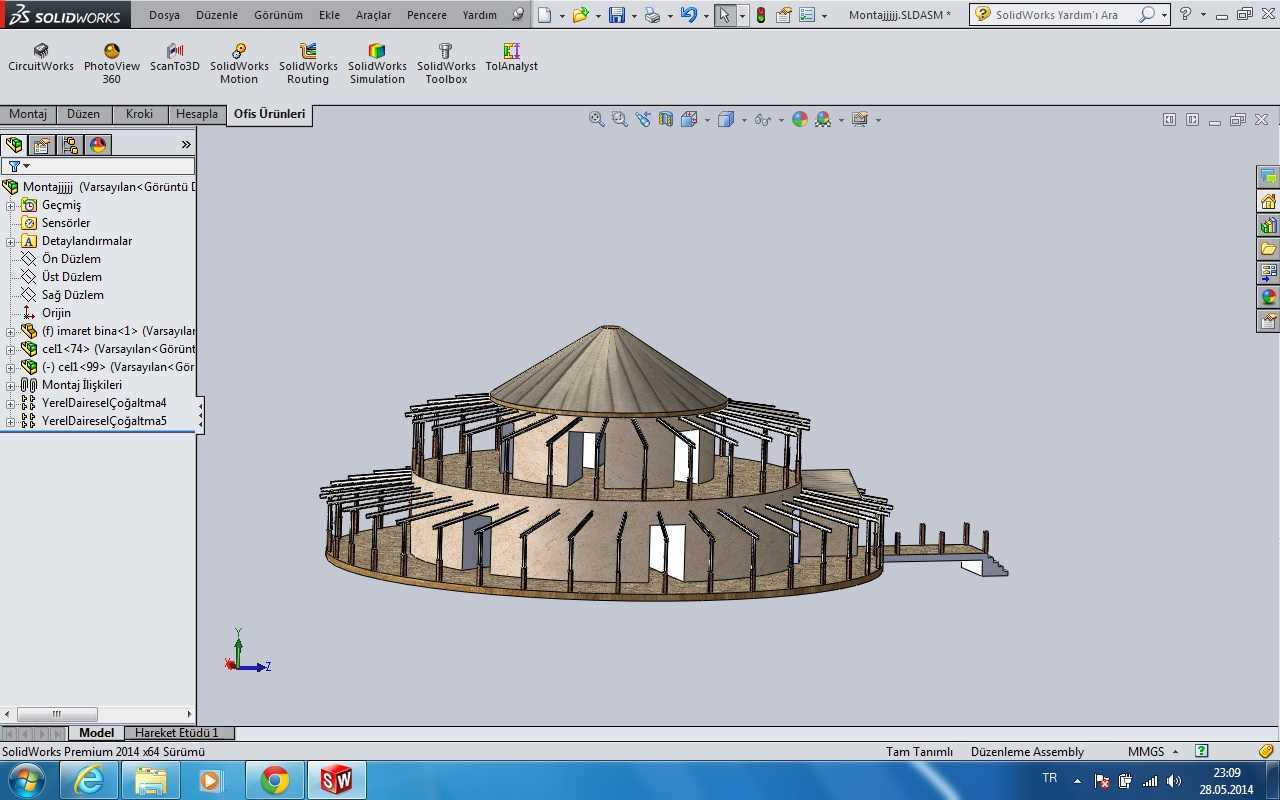1280x800 pixels.
Task: Switch to the Kroki tab
Action: pos(139,114)
